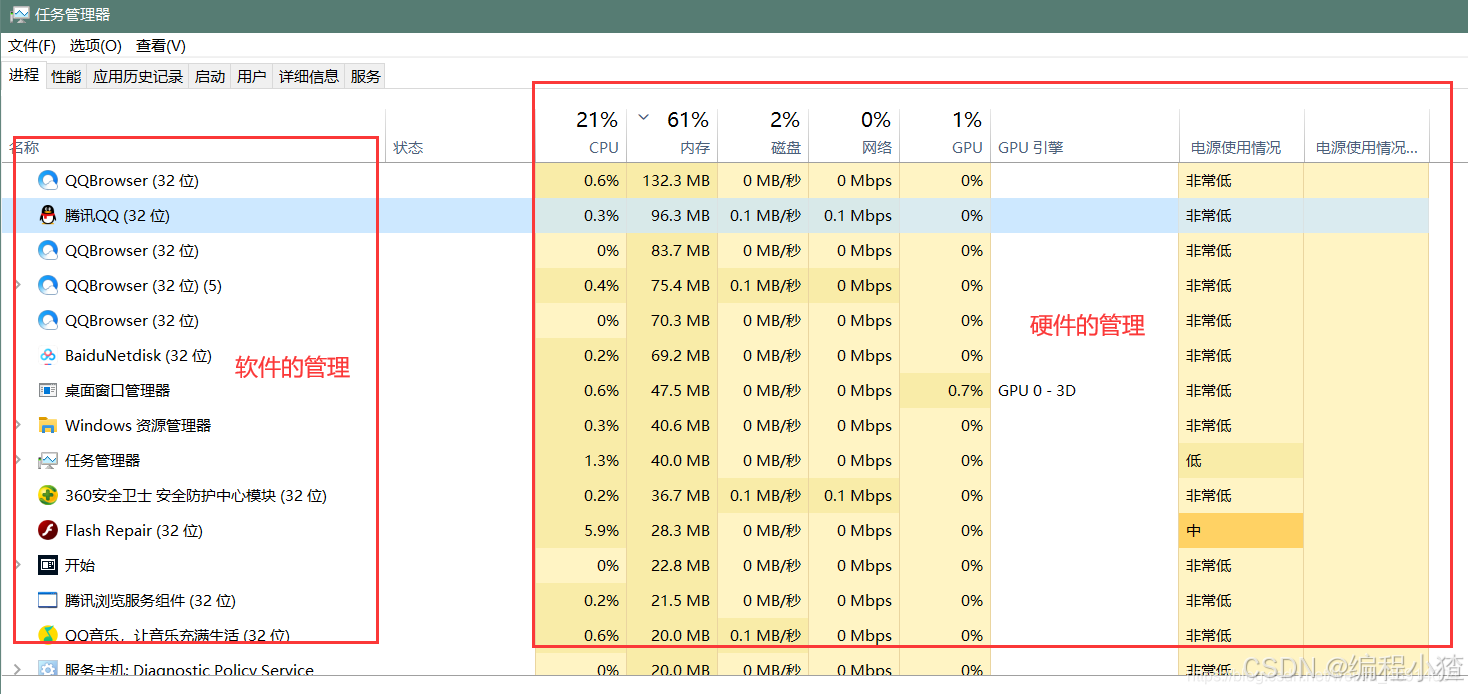Click the QQBrowser (32 位) (5) group icon

pyautogui.click(x=48, y=286)
